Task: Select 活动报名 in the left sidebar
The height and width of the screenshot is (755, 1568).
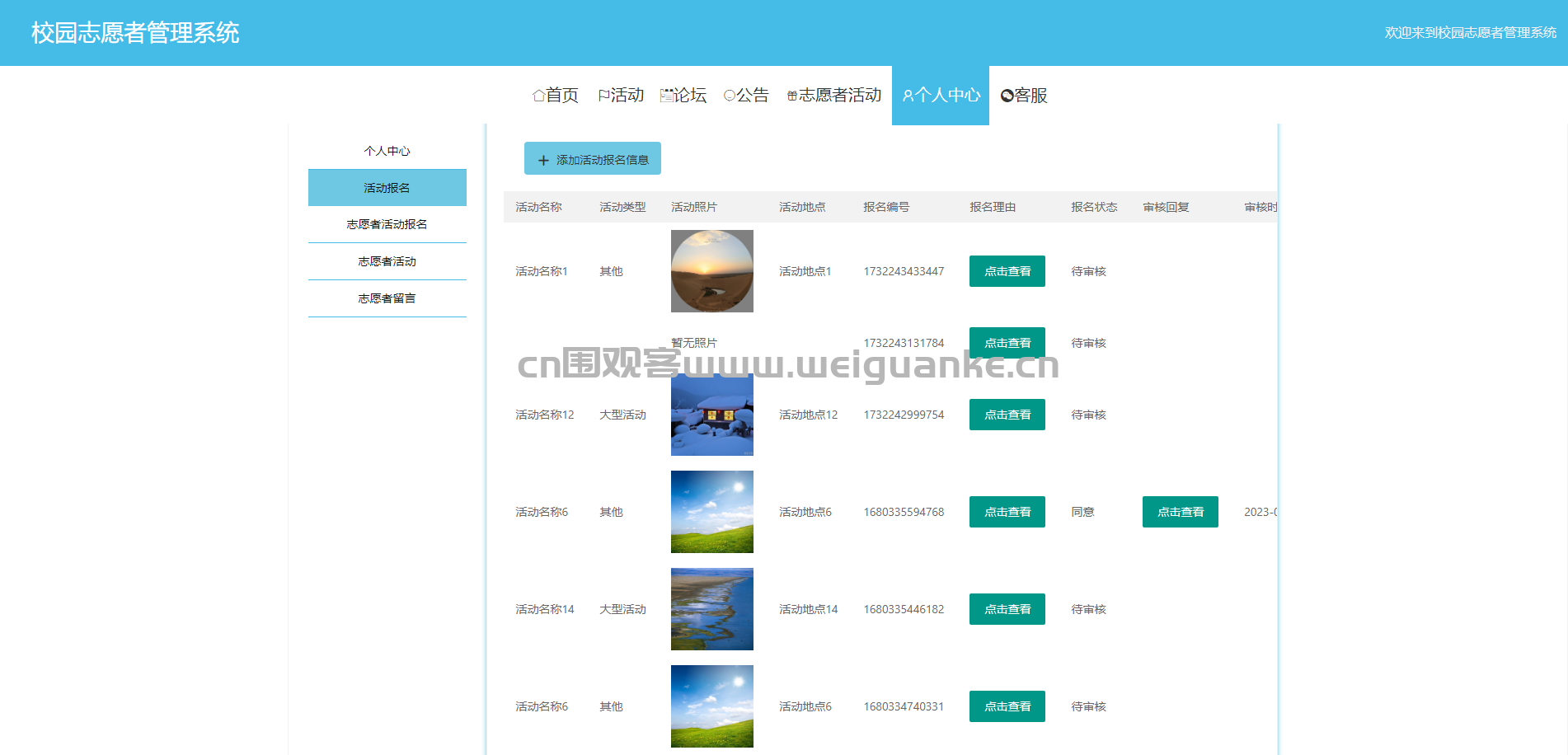Action: [387, 188]
